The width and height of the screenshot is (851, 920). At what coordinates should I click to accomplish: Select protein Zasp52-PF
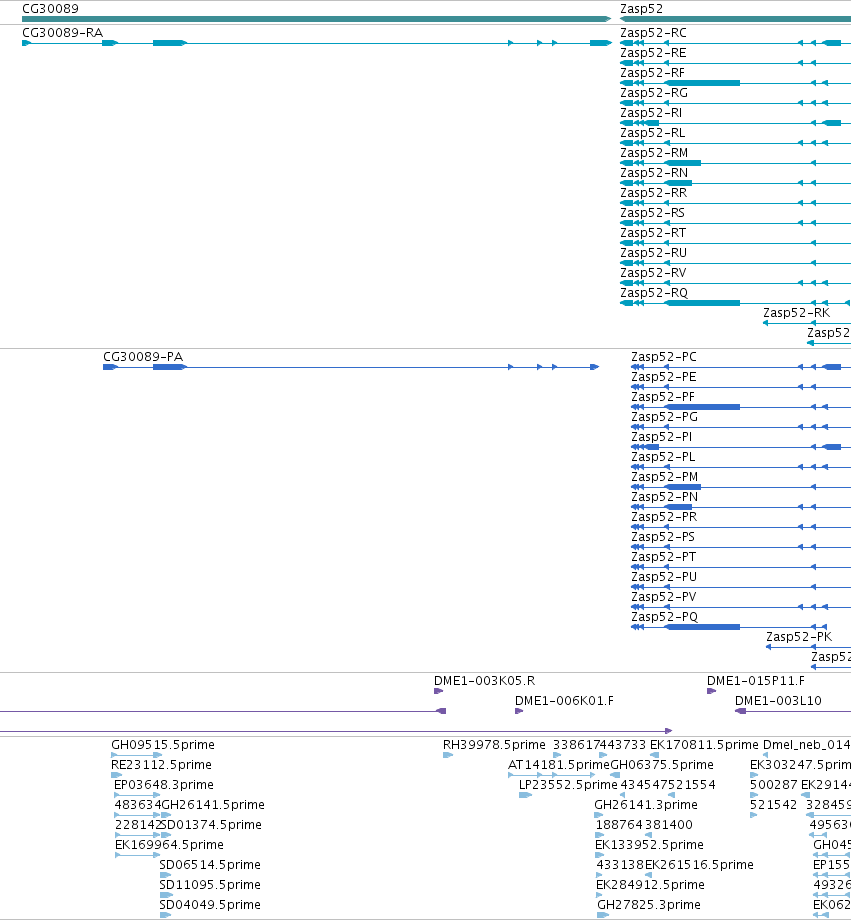(x=663, y=397)
